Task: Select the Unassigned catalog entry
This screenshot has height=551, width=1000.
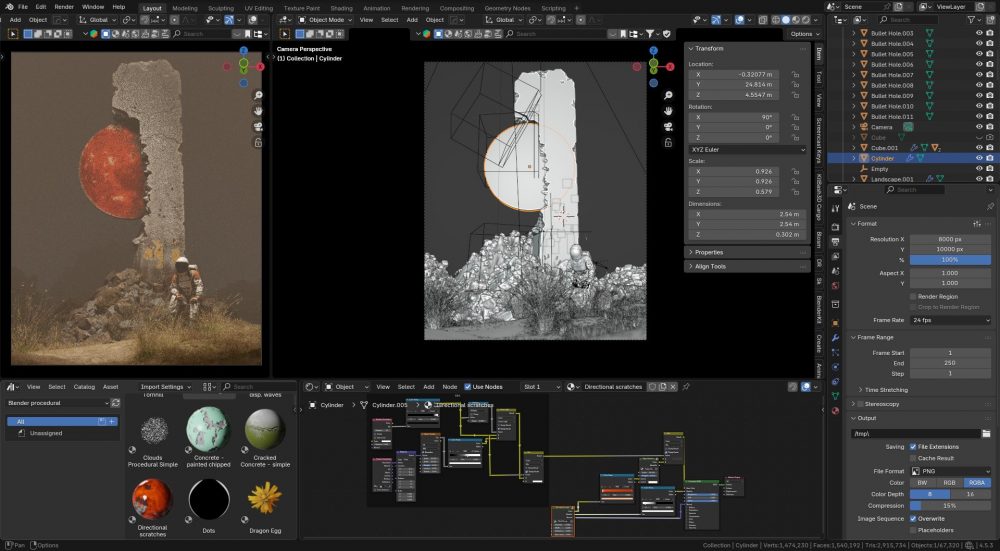Action: (46, 433)
